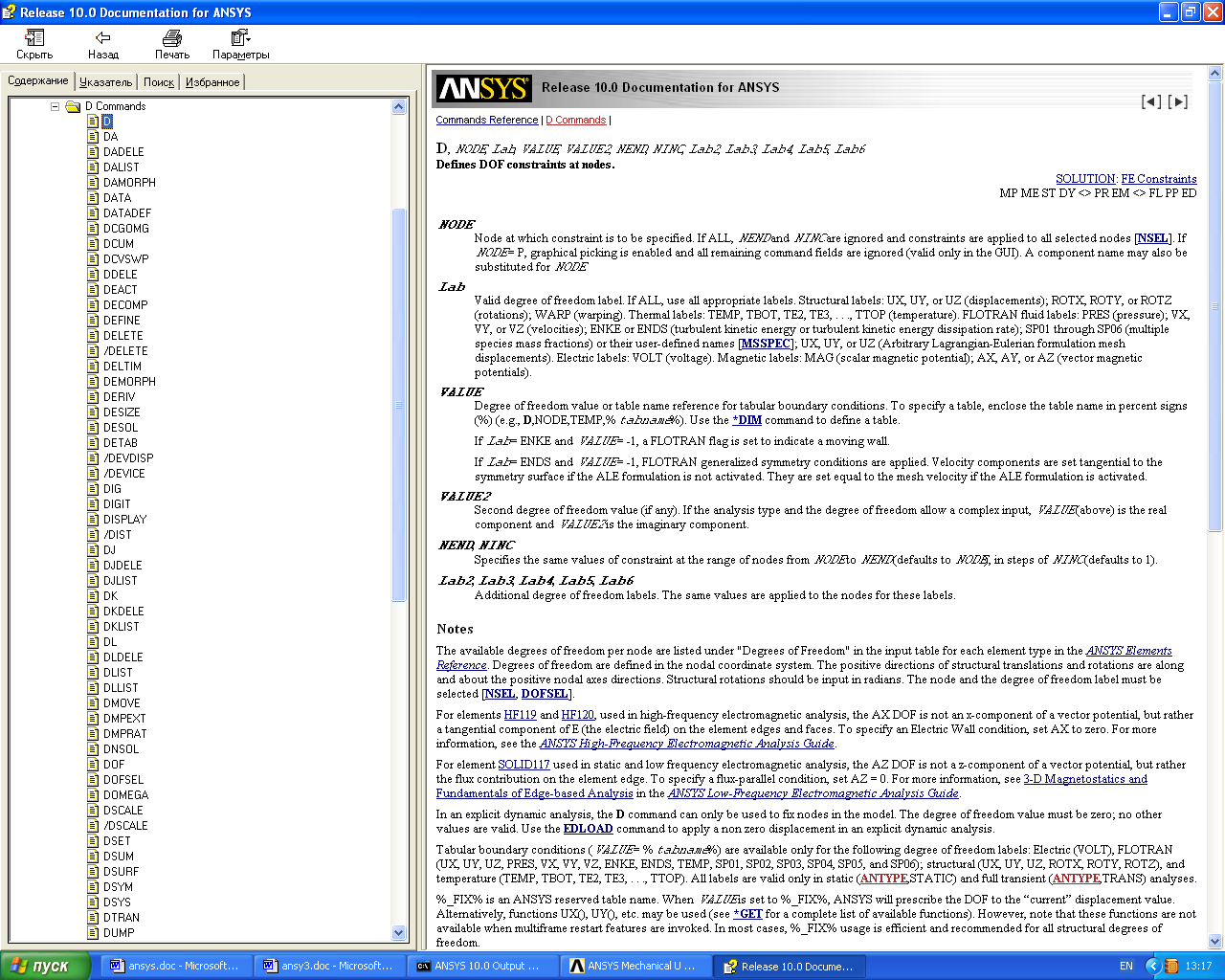Switch to ANSYS Mechanical taskbar item
This screenshot has height=980, width=1225.
click(637, 966)
